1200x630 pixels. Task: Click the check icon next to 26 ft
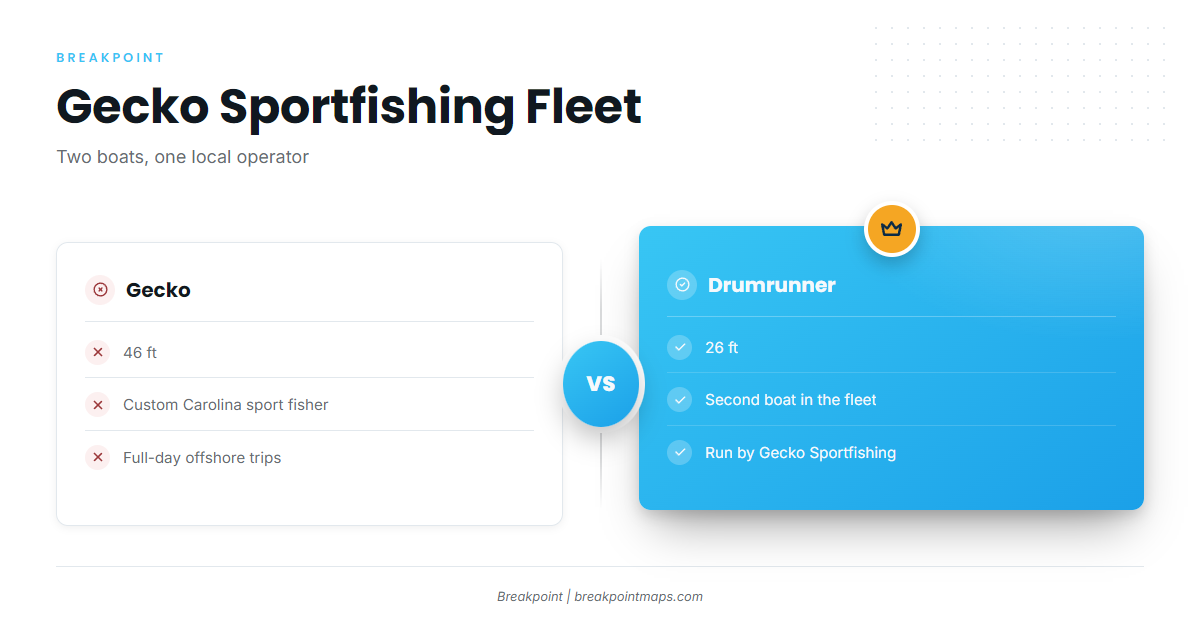[x=680, y=347]
